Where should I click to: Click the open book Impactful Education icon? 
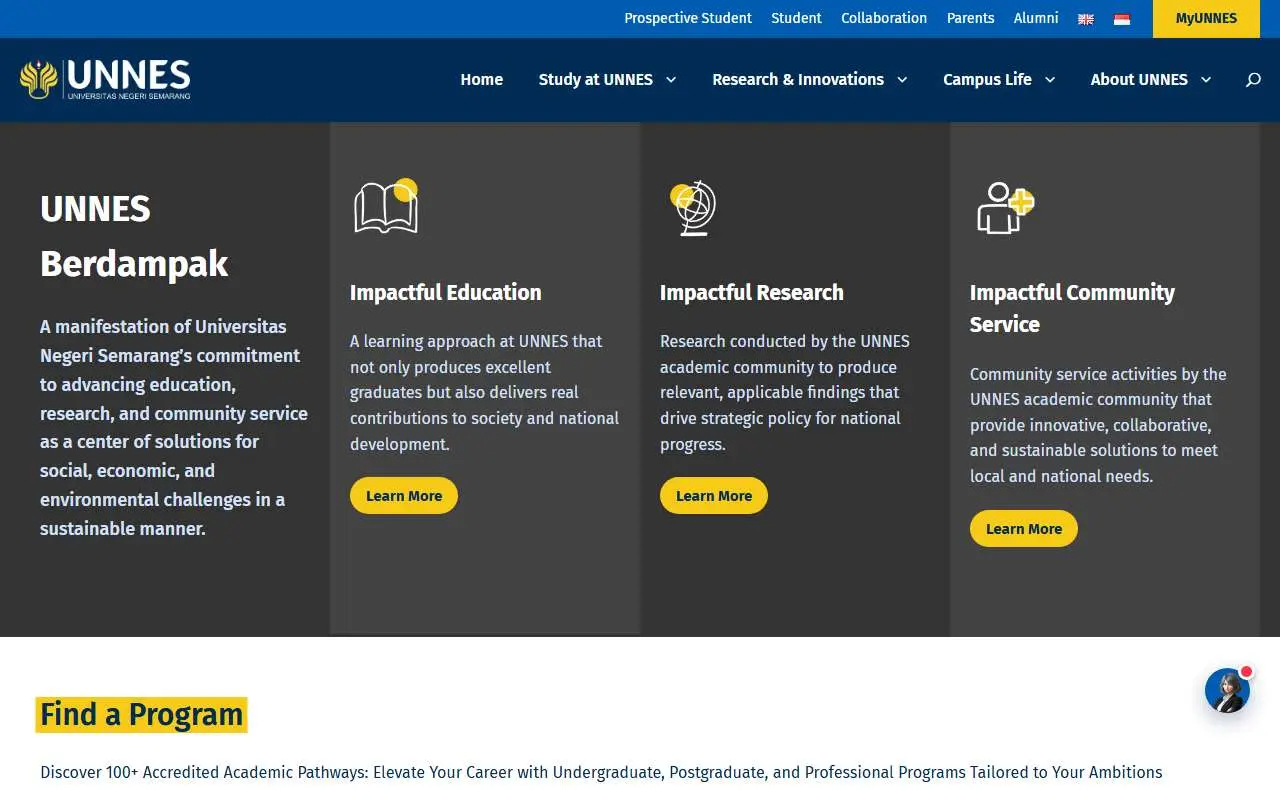tap(386, 206)
